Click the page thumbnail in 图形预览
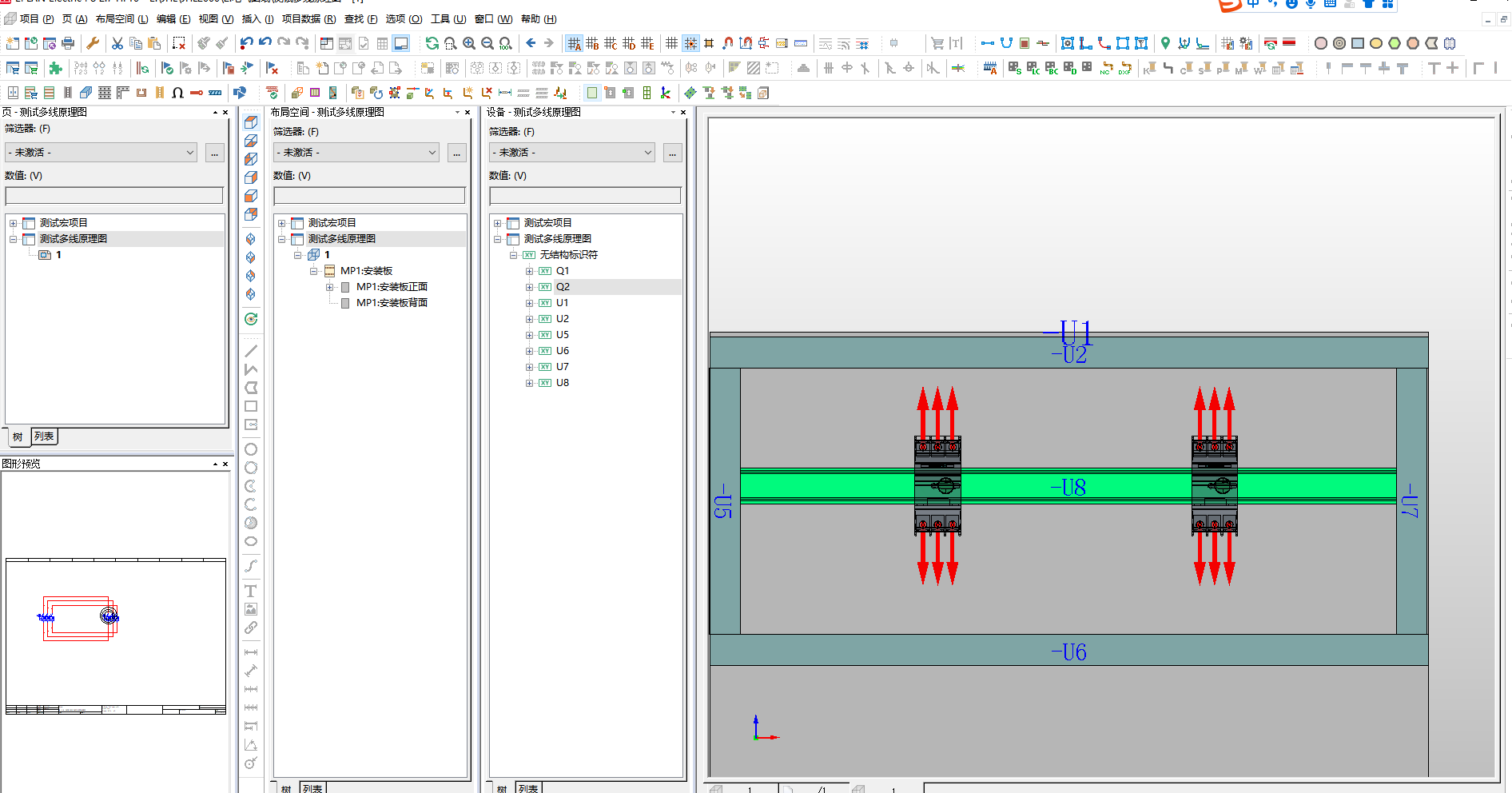Image resolution: width=1512 pixels, height=793 pixels. [x=116, y=636]
